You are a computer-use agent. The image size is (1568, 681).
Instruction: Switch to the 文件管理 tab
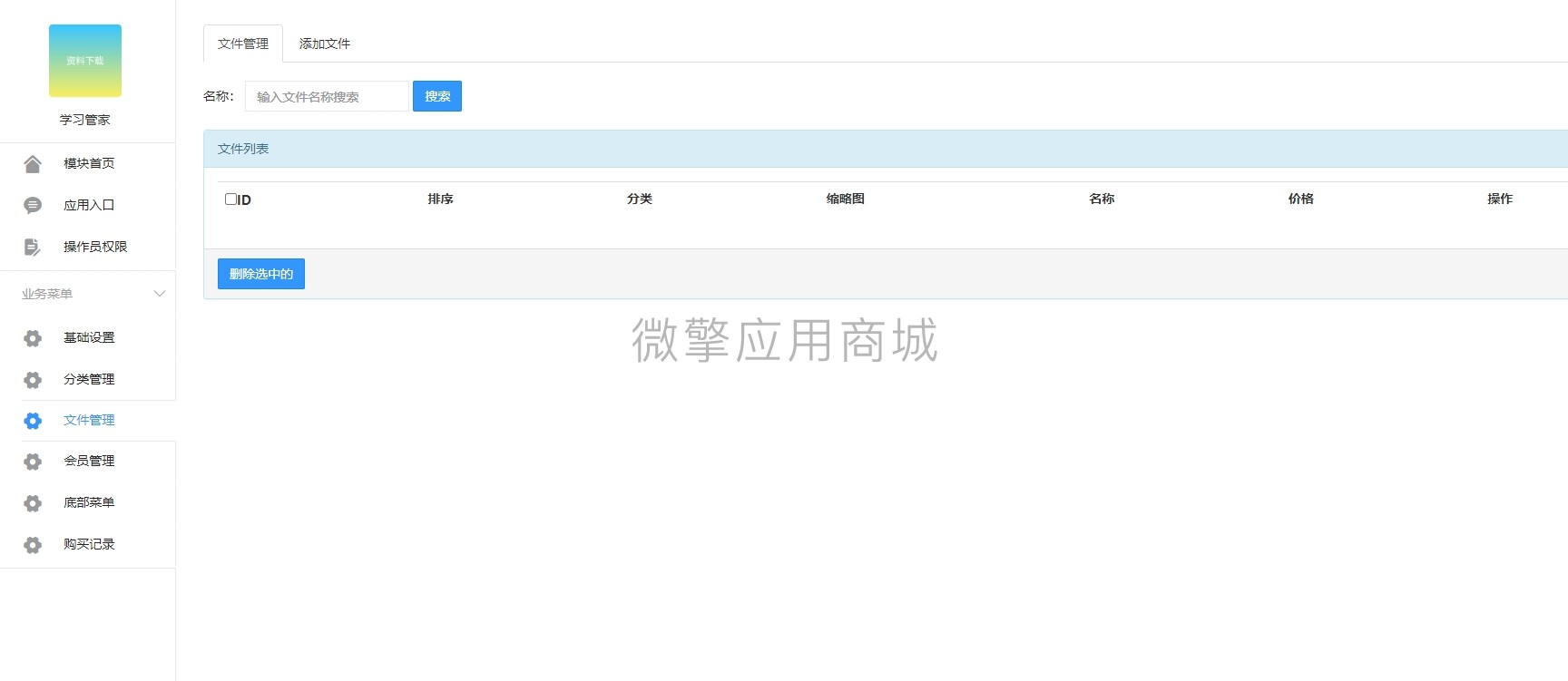coord(243,44)
